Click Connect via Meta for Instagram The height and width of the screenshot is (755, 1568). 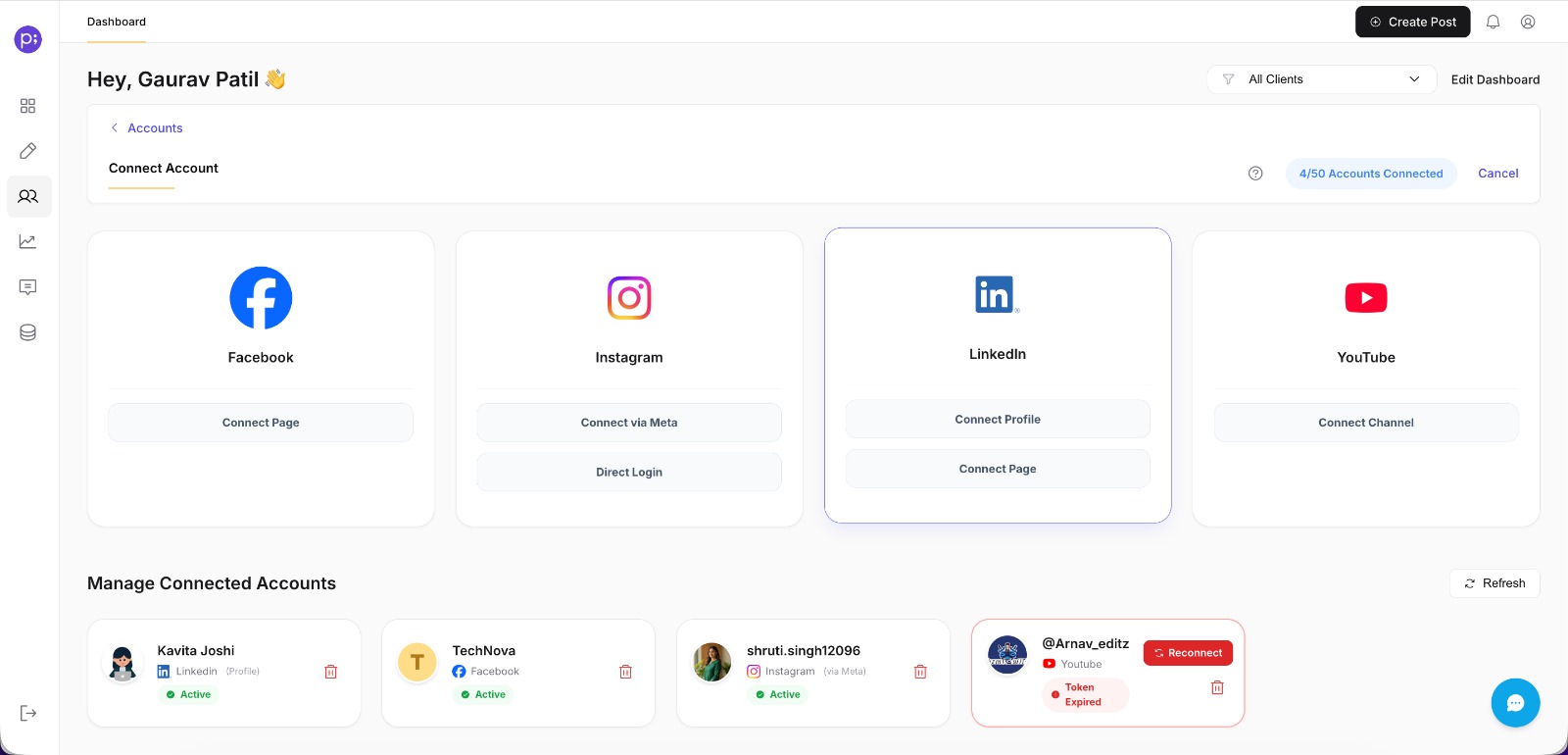629,423
